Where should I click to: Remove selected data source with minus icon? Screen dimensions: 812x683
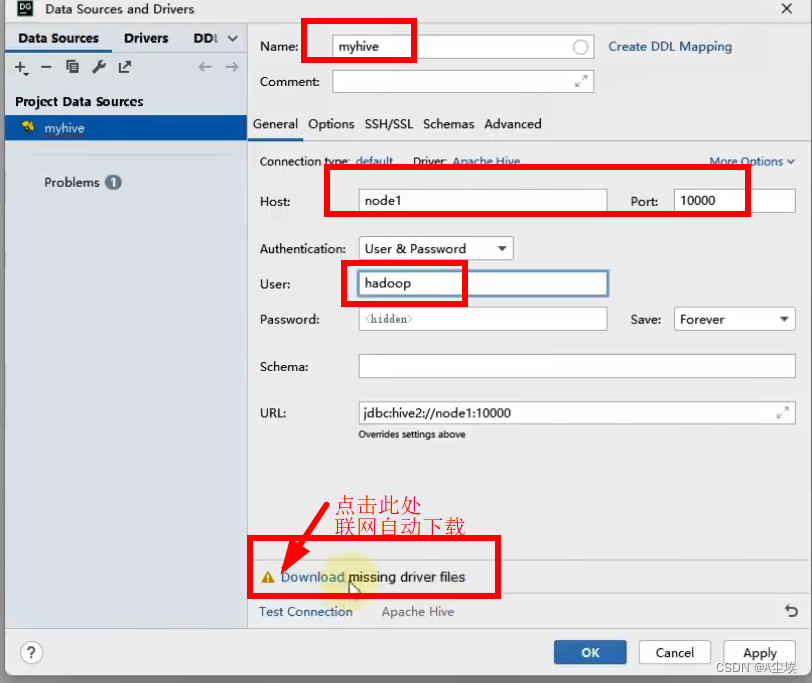[x=46, y=67]
